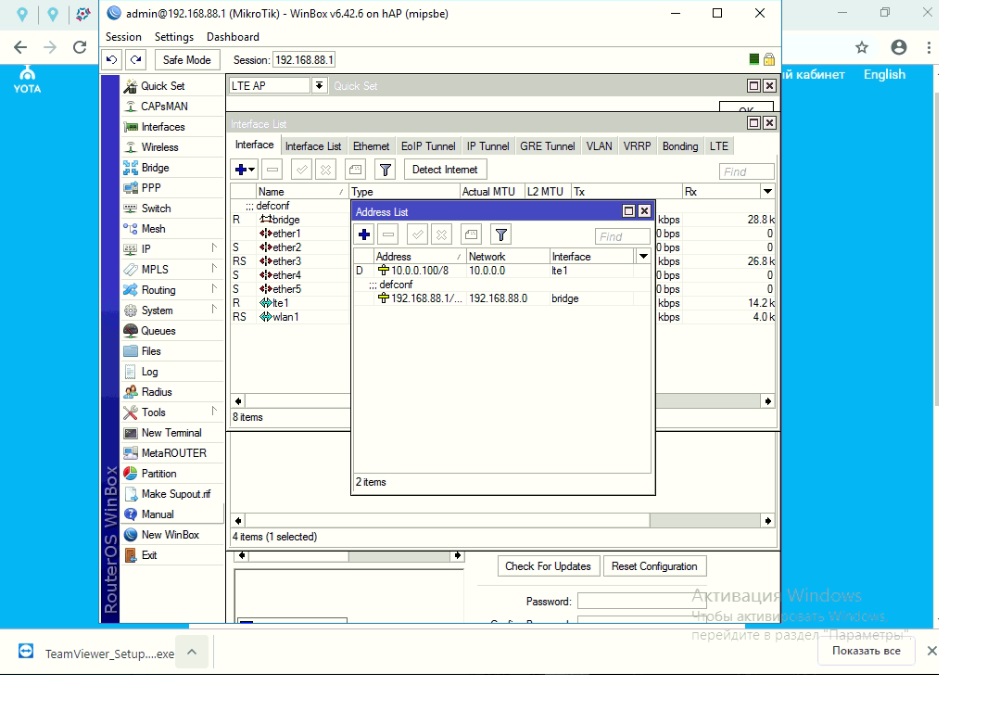Click Check For Updates button
Image resolution: width=1000 pixels, height=701 pixels.
548,566
